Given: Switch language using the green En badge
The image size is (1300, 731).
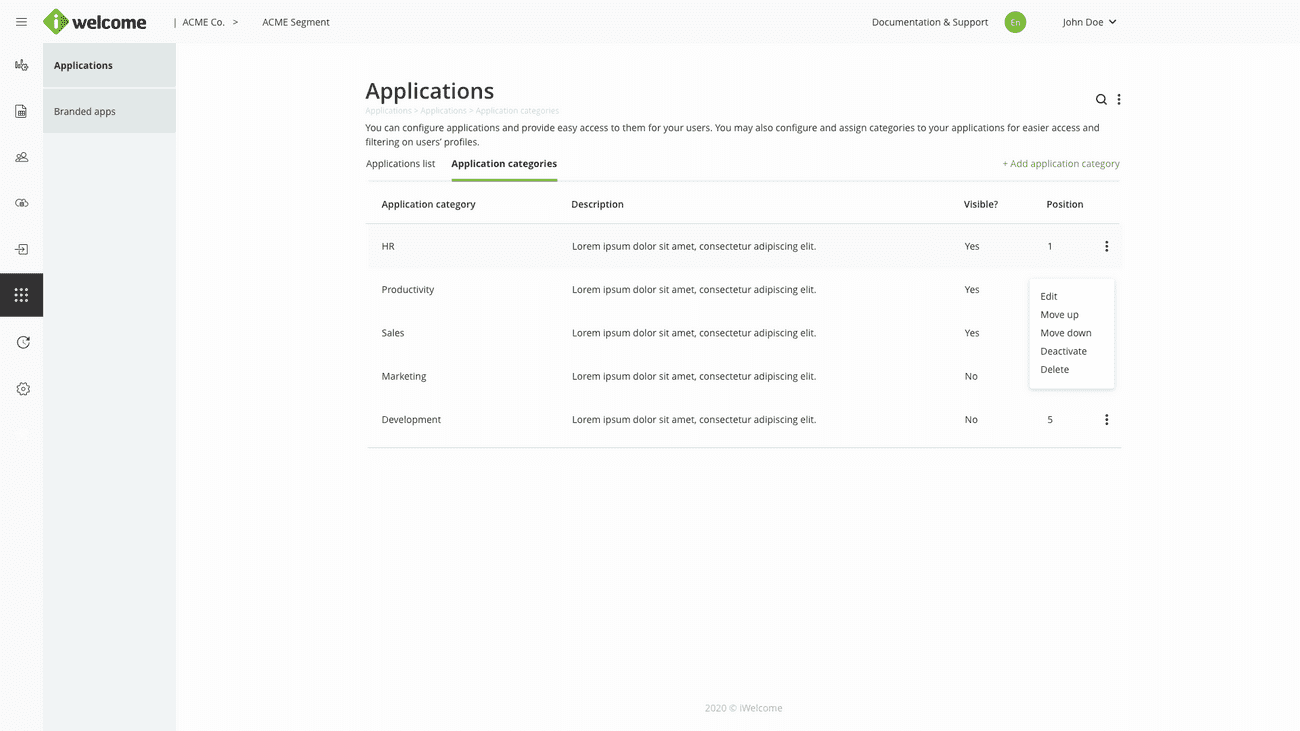Looking at the screenshot, I should [1015, 22].
